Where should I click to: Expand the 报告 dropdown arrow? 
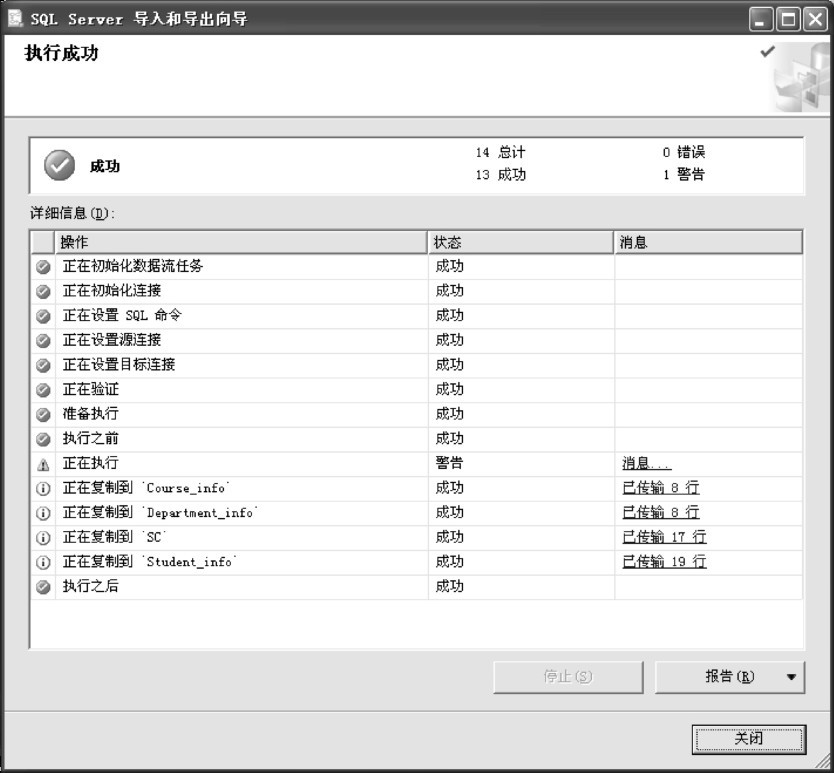pos(791,677)
